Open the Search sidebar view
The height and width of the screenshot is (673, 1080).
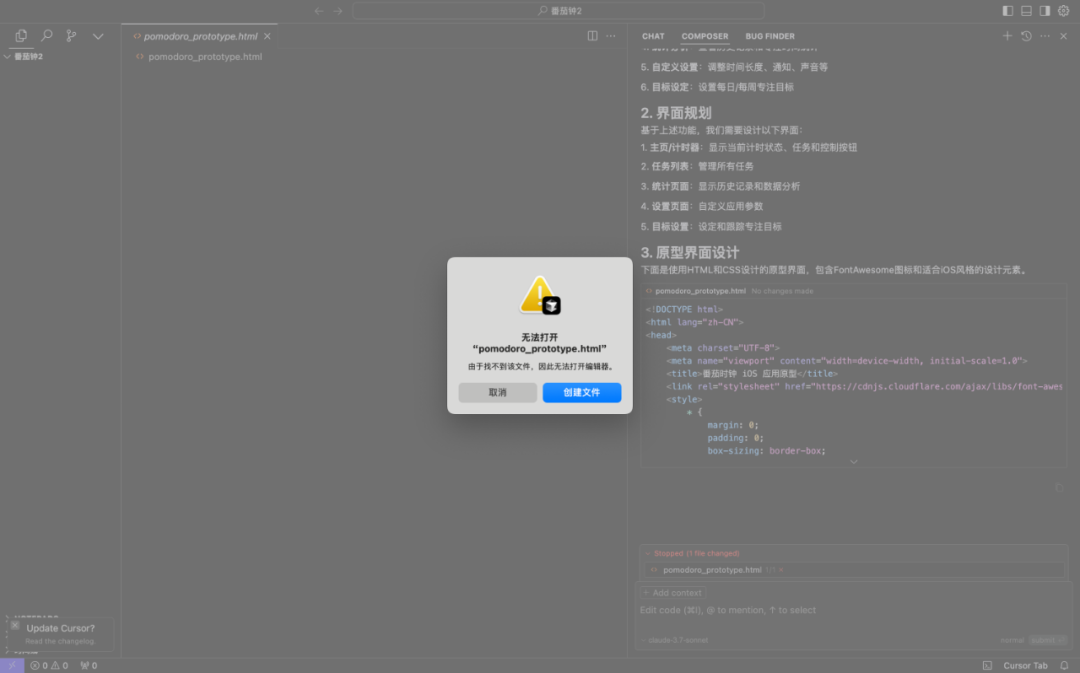point(46,36)
